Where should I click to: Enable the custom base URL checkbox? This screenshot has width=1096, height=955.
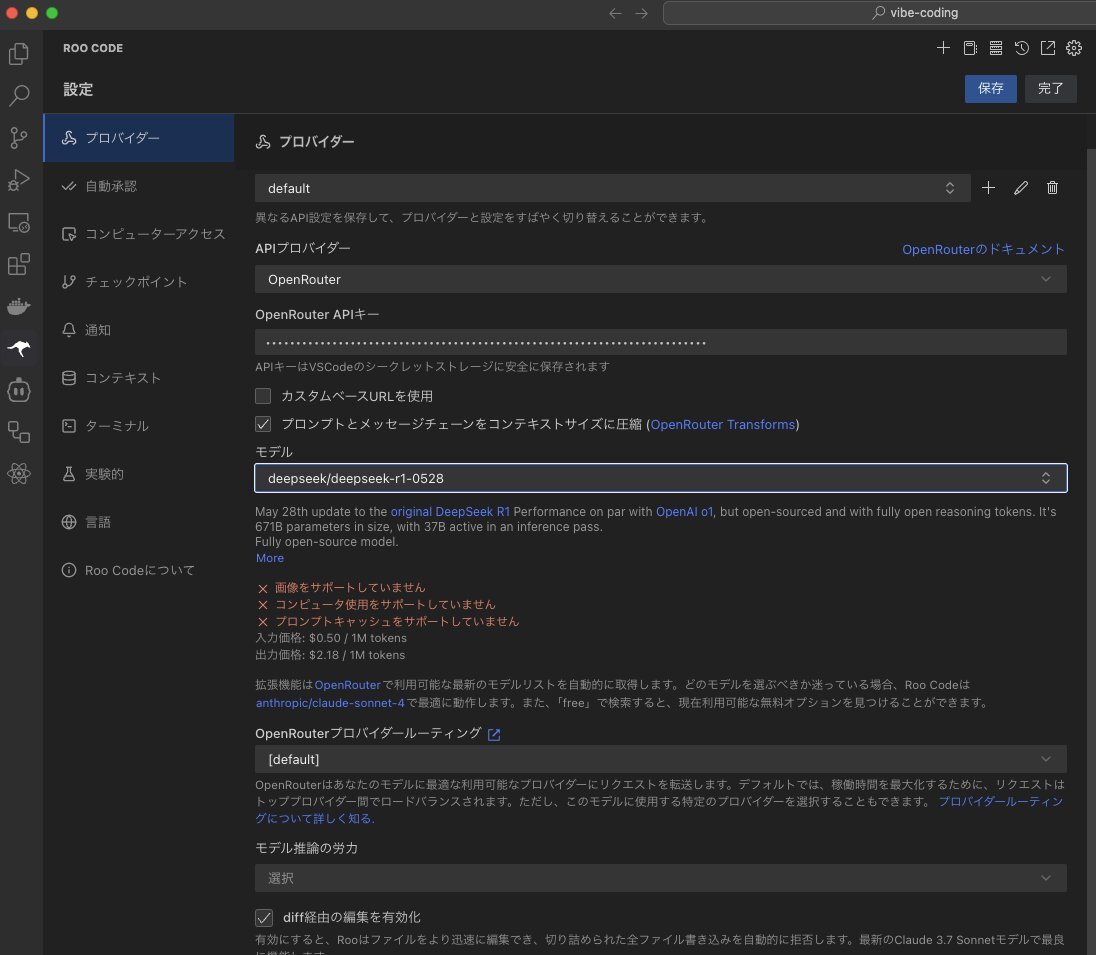pos(263,396)
